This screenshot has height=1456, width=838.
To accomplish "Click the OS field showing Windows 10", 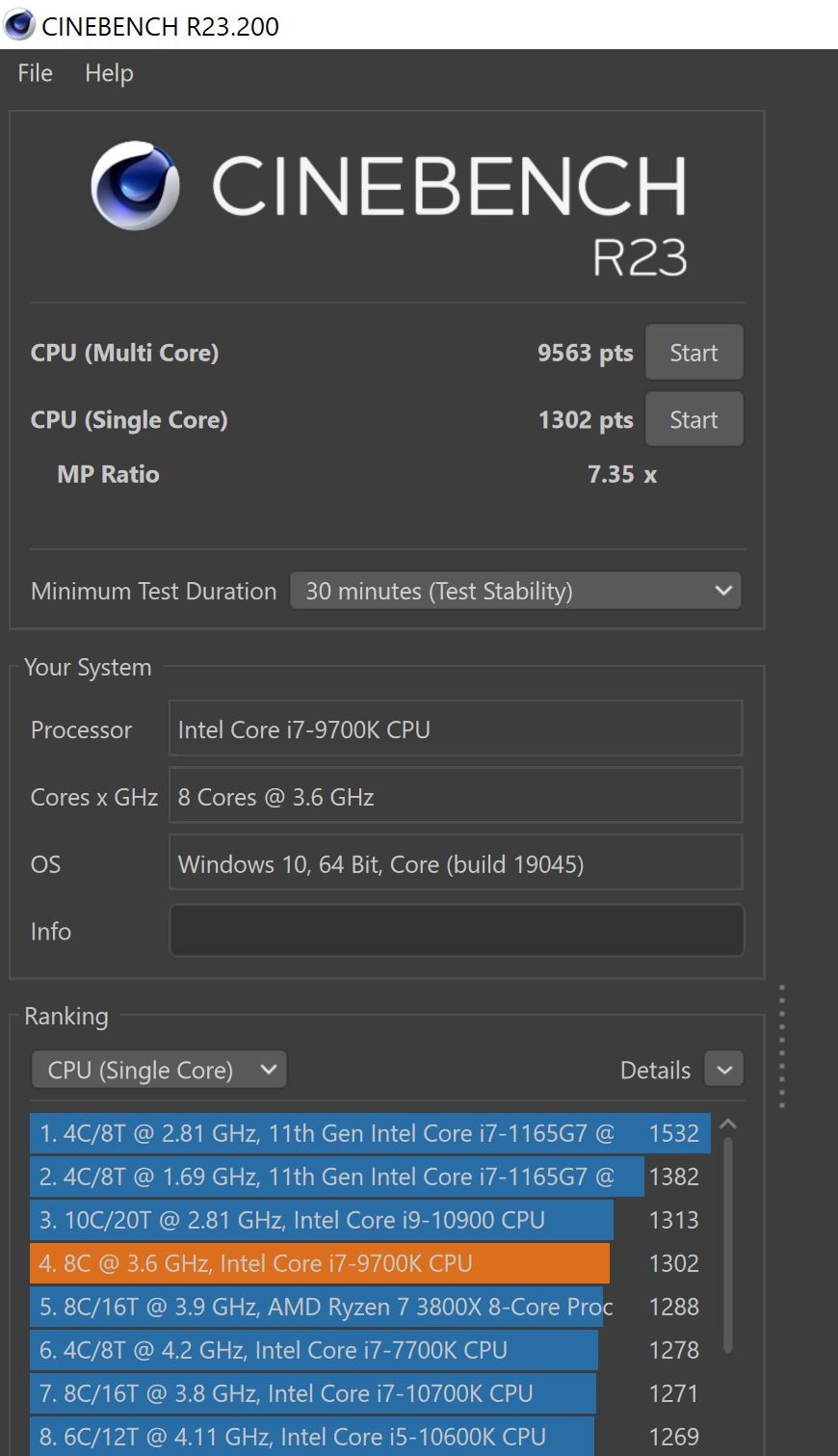I will [456, 864].
